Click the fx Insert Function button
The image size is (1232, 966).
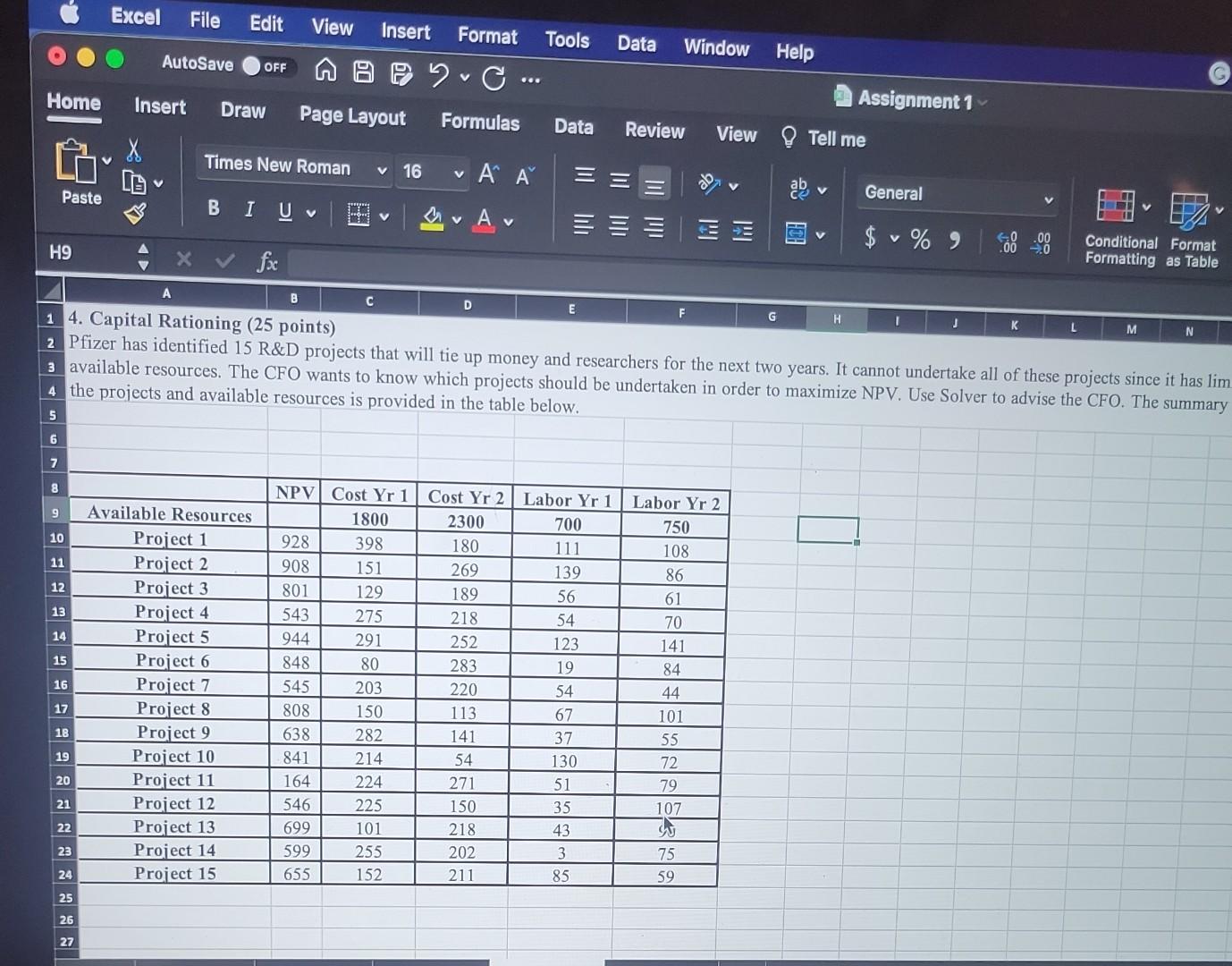tap(267, 262)
